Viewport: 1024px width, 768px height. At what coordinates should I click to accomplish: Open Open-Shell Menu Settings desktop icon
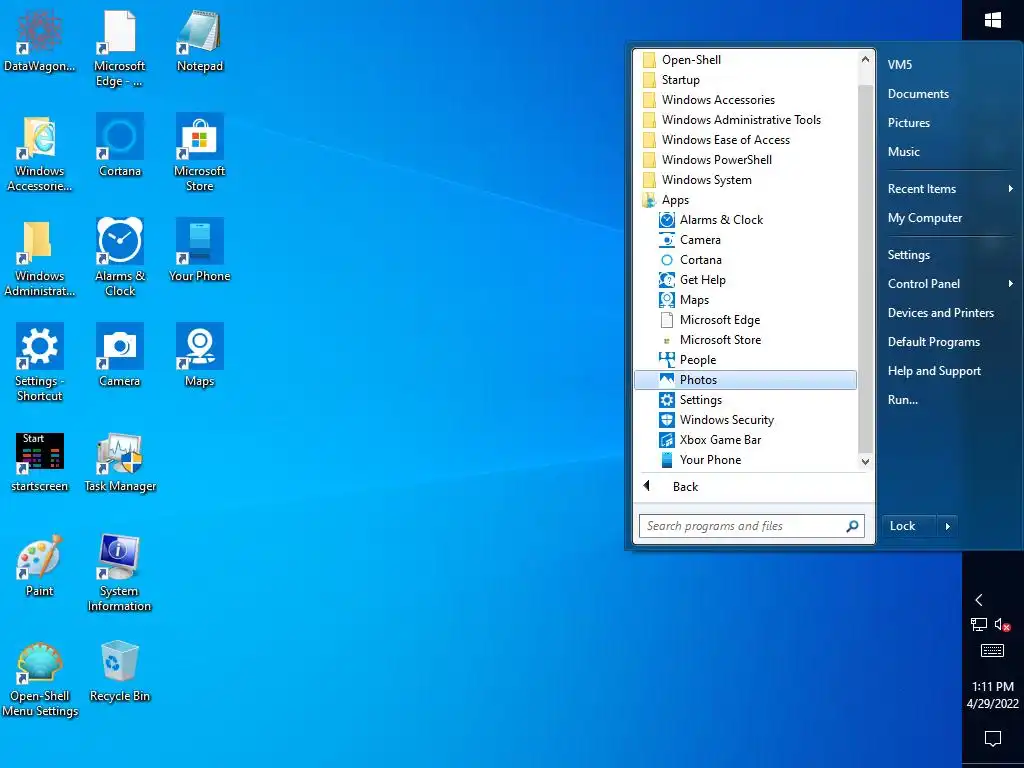[x=39, y=679]
